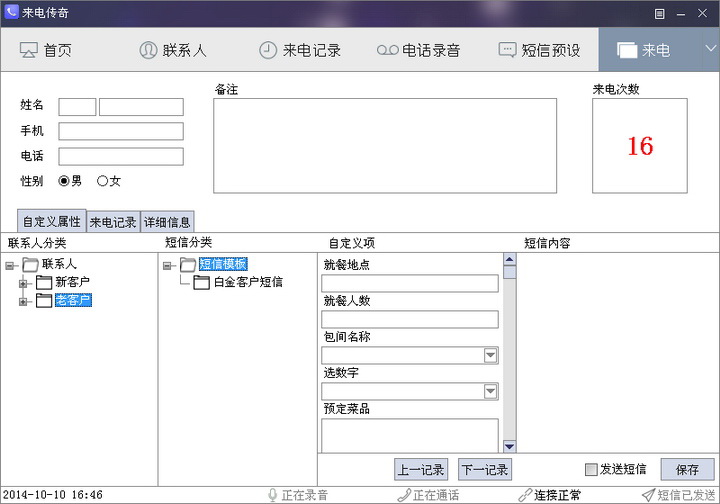Viewport: 720px width, 504px height.
Task: Select the 详细信息 sub-tab
Action: (167, 222)
